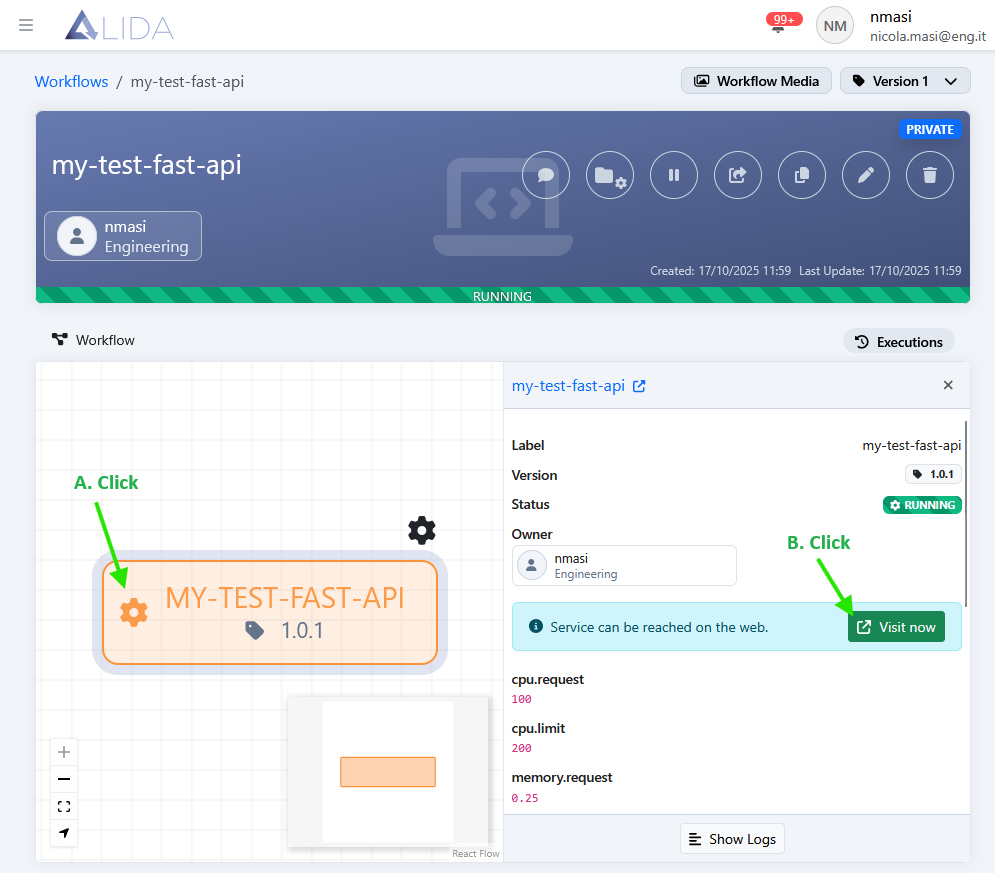Click the tag icon next to 1.0.1 on the node
Viewport: 995px width, 873px height.
point(254,630)
